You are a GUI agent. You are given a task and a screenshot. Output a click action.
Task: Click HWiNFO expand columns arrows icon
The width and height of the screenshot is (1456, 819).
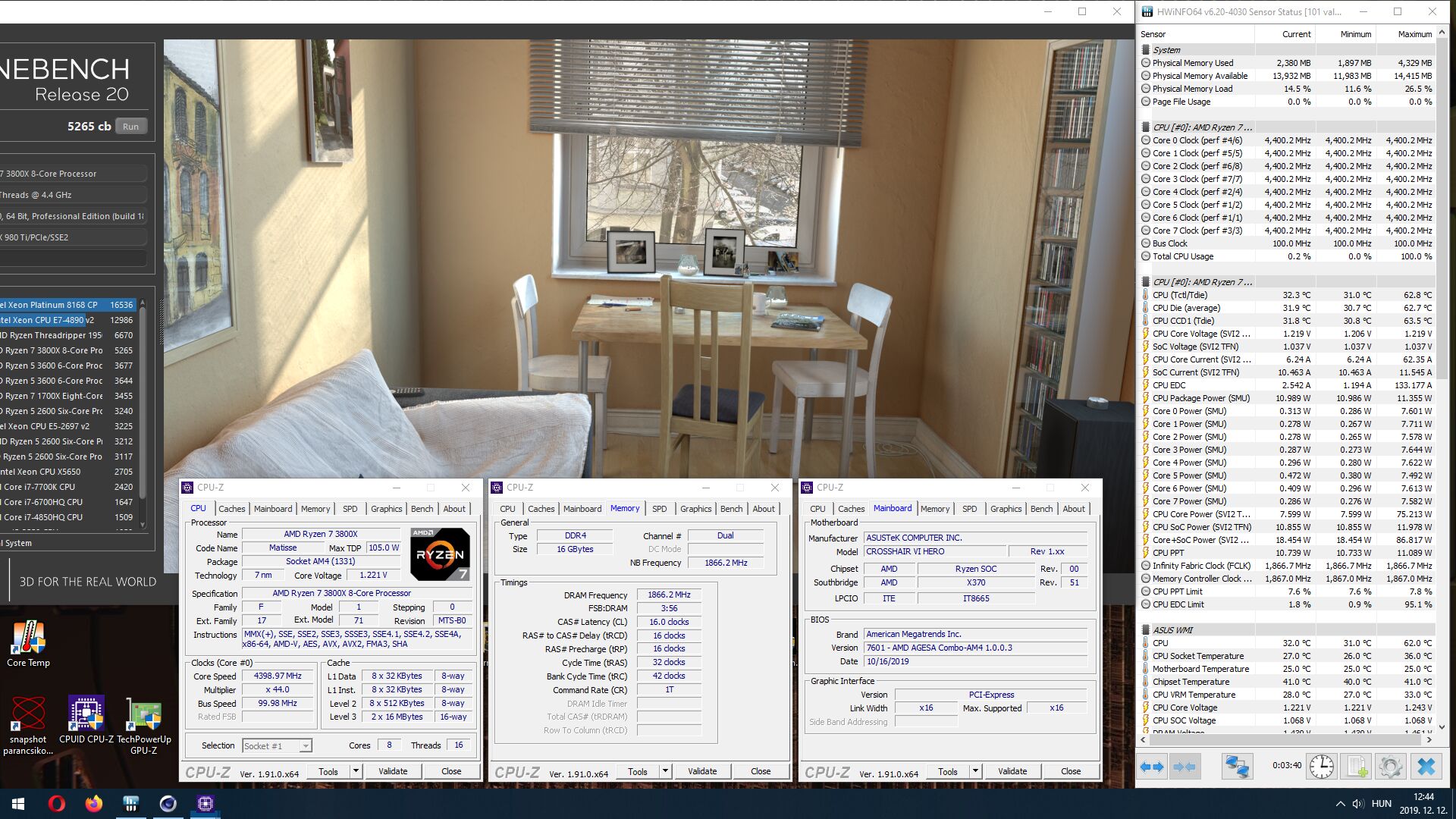coord(1152,767)
